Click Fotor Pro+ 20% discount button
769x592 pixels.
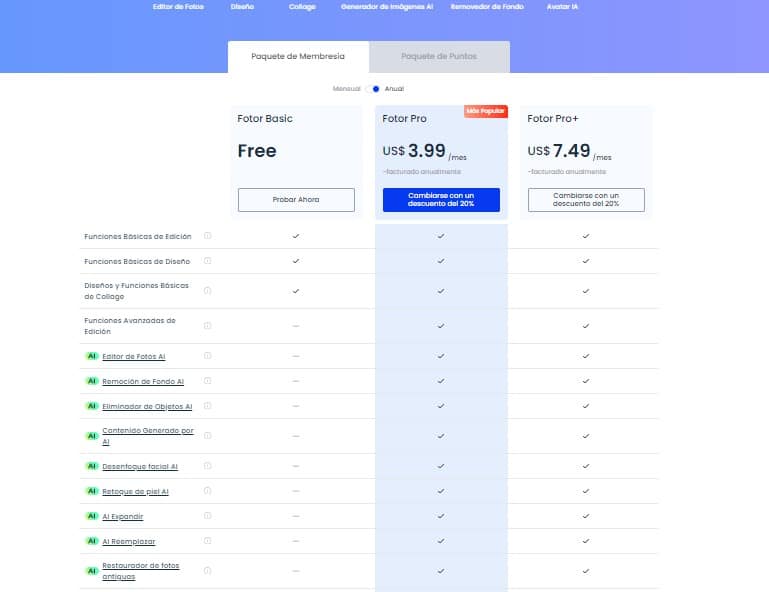point(586,200)
